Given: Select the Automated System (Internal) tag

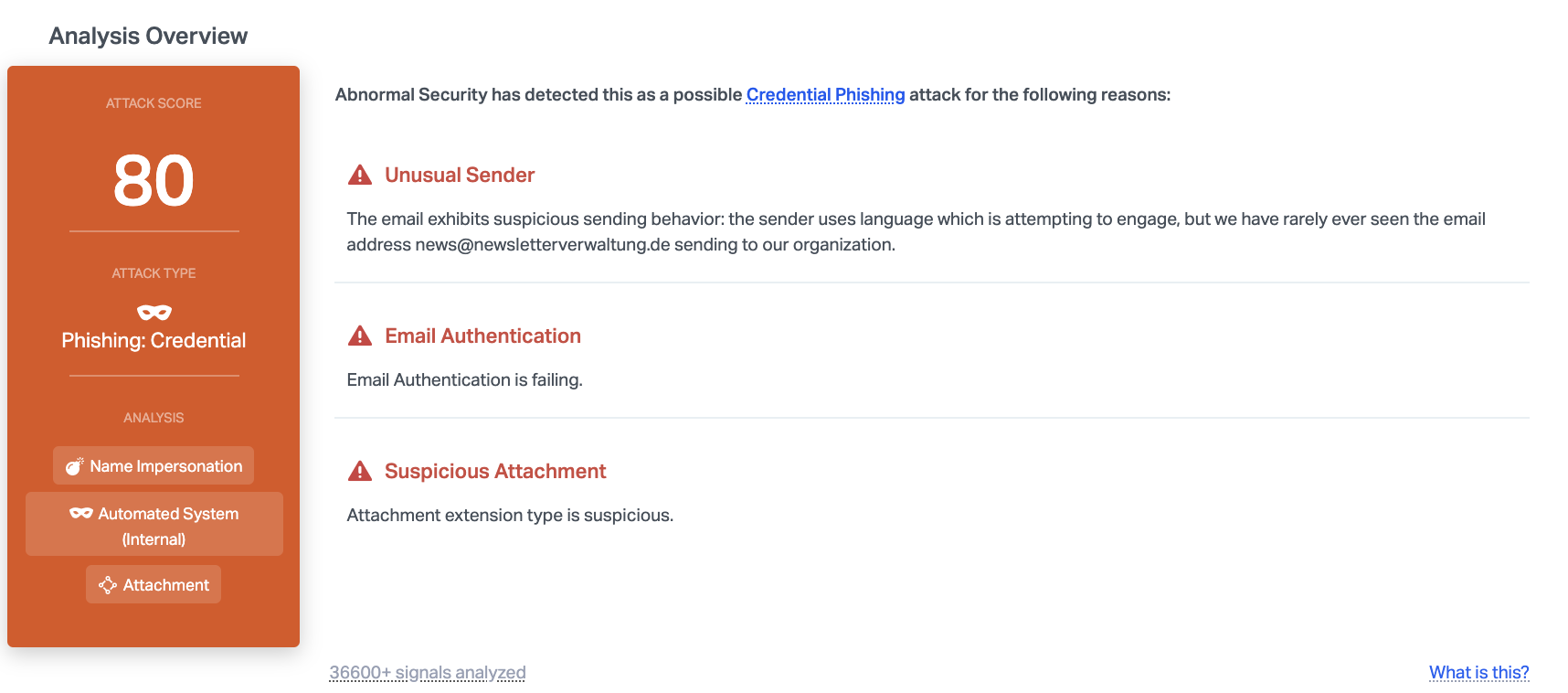Looking at the screenshot, I should pyautogui.click(x=154, y=525).
